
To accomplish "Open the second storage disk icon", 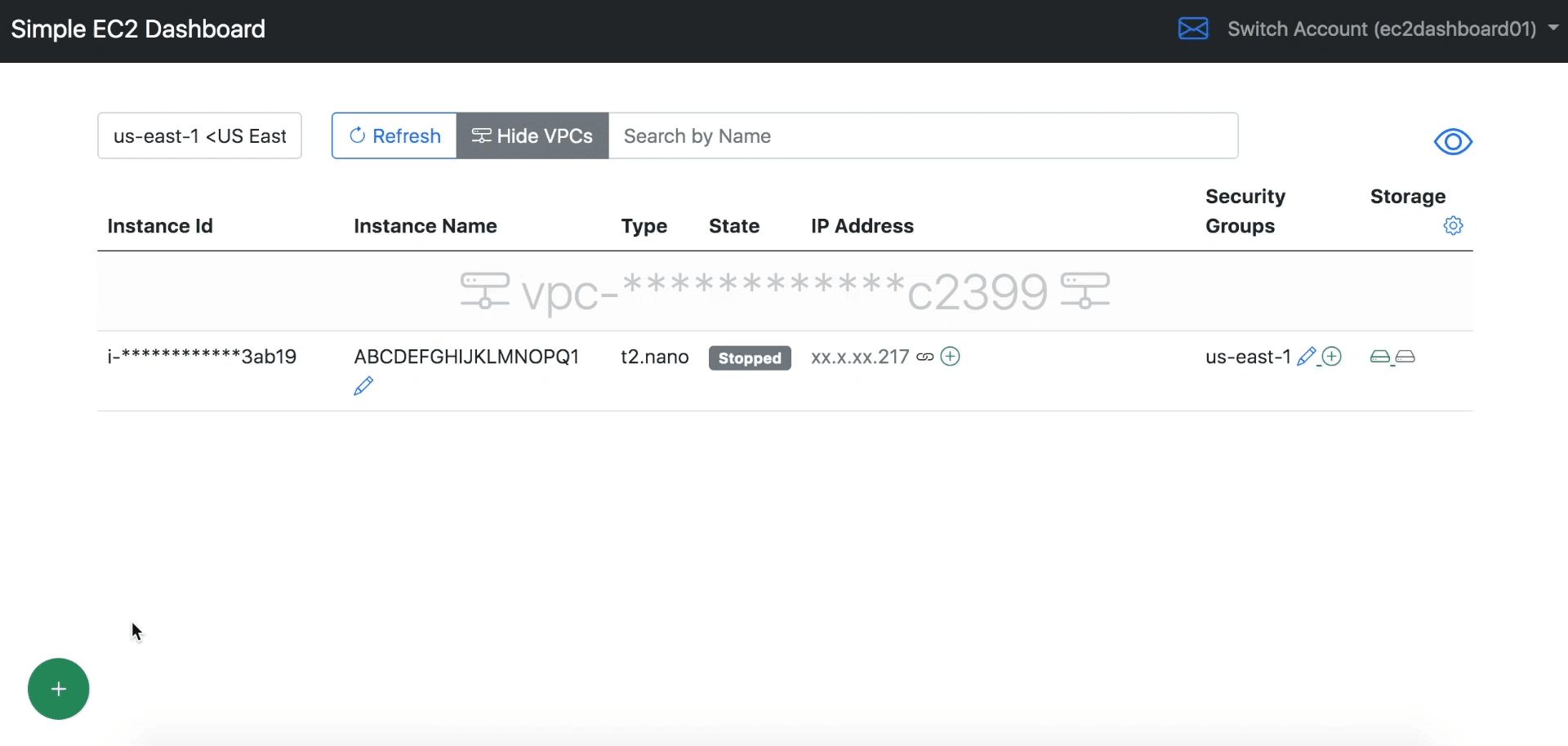I will coord(1405,357).
